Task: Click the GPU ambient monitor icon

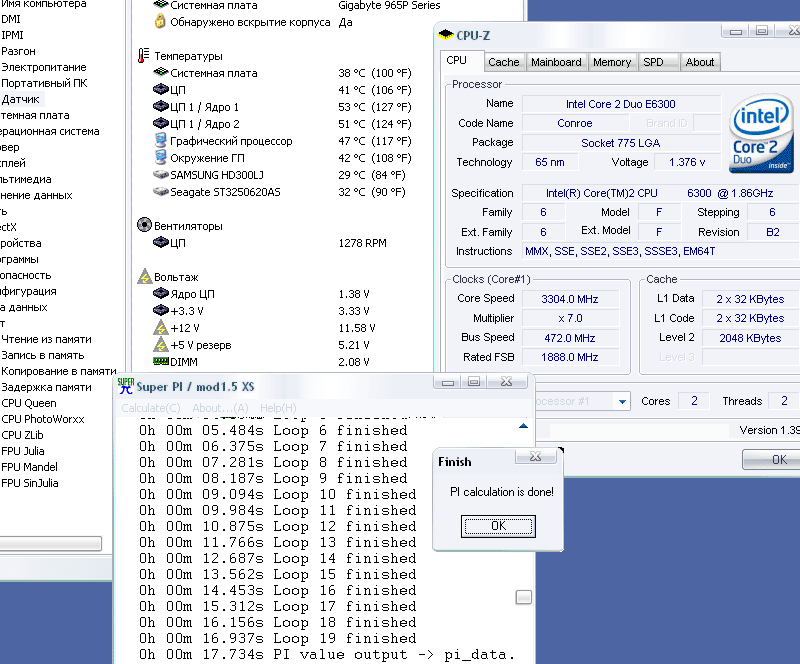Action: coord(161,157)
